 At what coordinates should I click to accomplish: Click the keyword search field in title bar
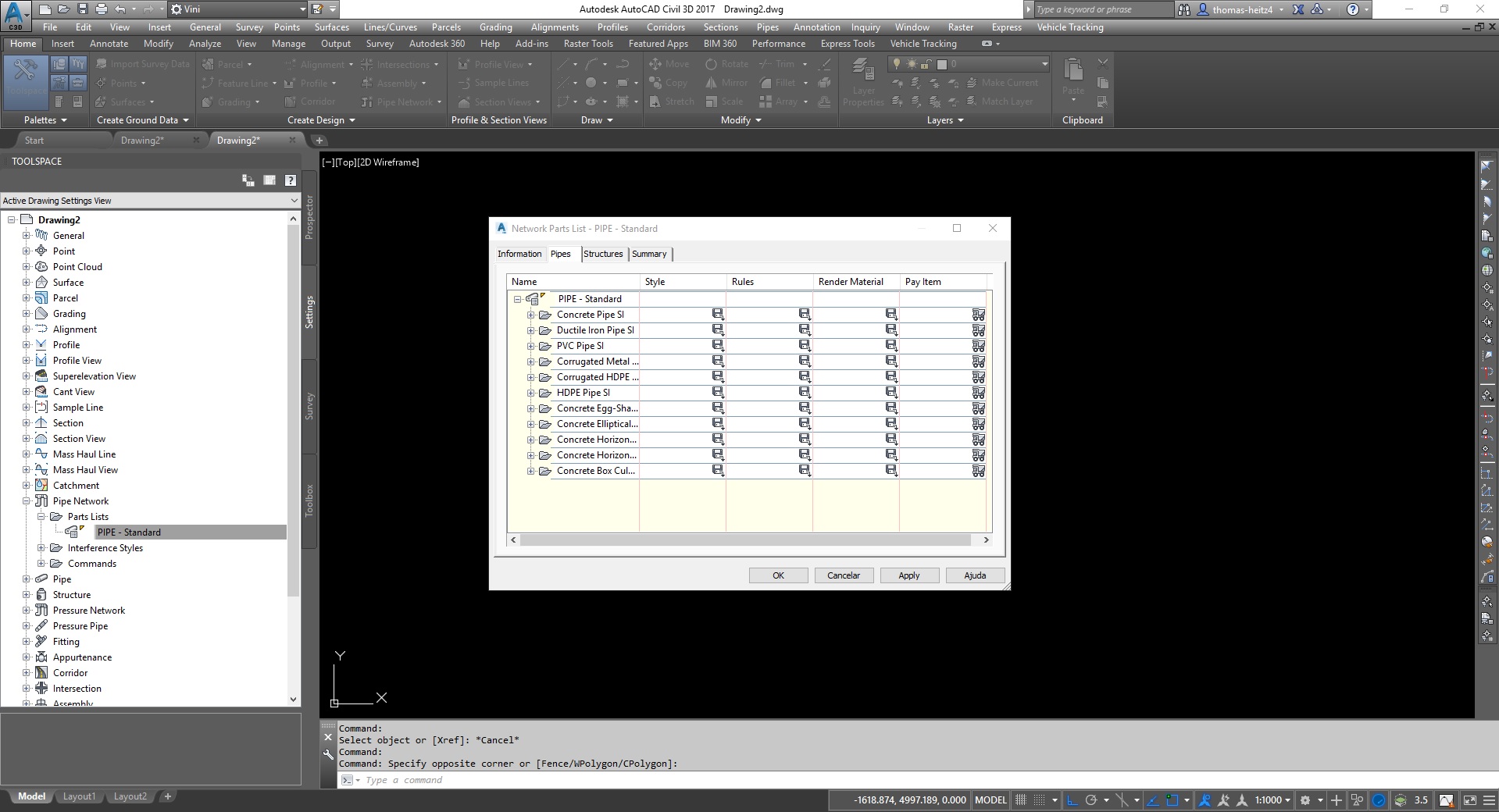click(1103, 9)
